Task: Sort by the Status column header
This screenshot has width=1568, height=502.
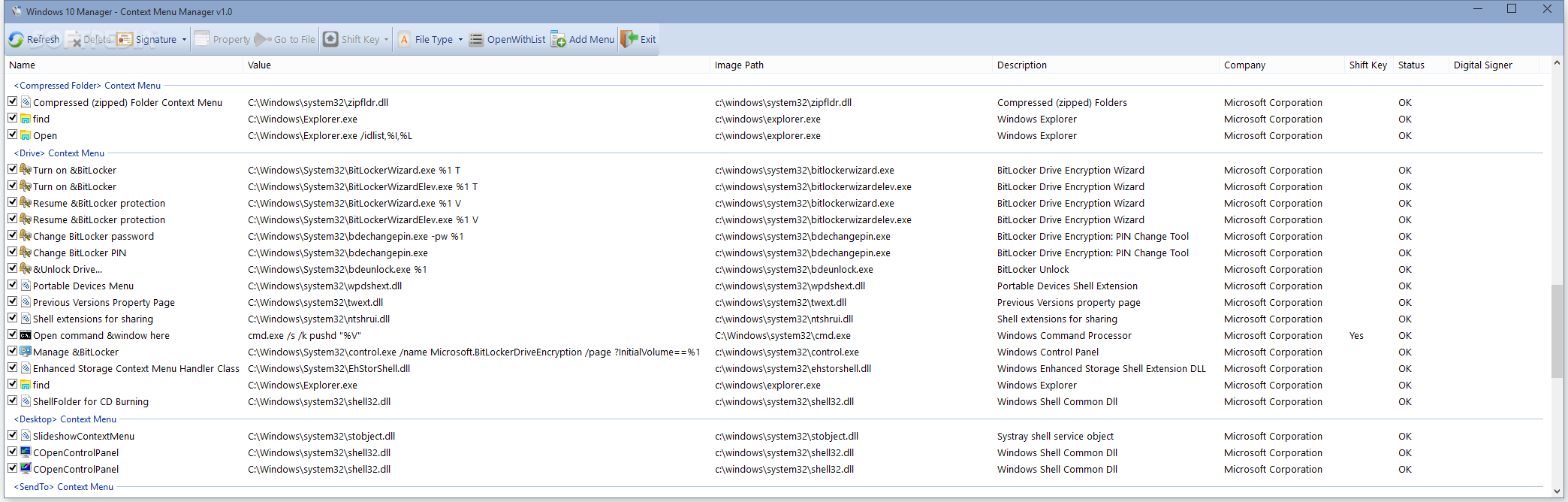Action: [1421, 65]
